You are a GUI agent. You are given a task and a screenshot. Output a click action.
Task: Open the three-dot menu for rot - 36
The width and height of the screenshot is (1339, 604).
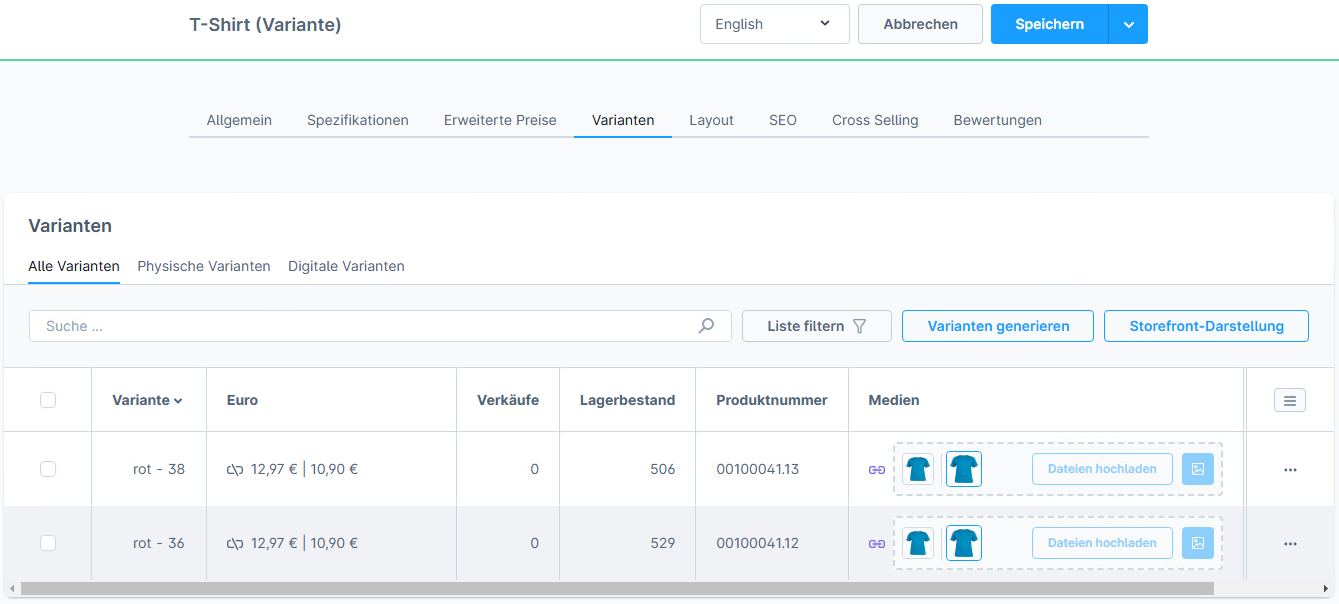tap(1290, 544)
